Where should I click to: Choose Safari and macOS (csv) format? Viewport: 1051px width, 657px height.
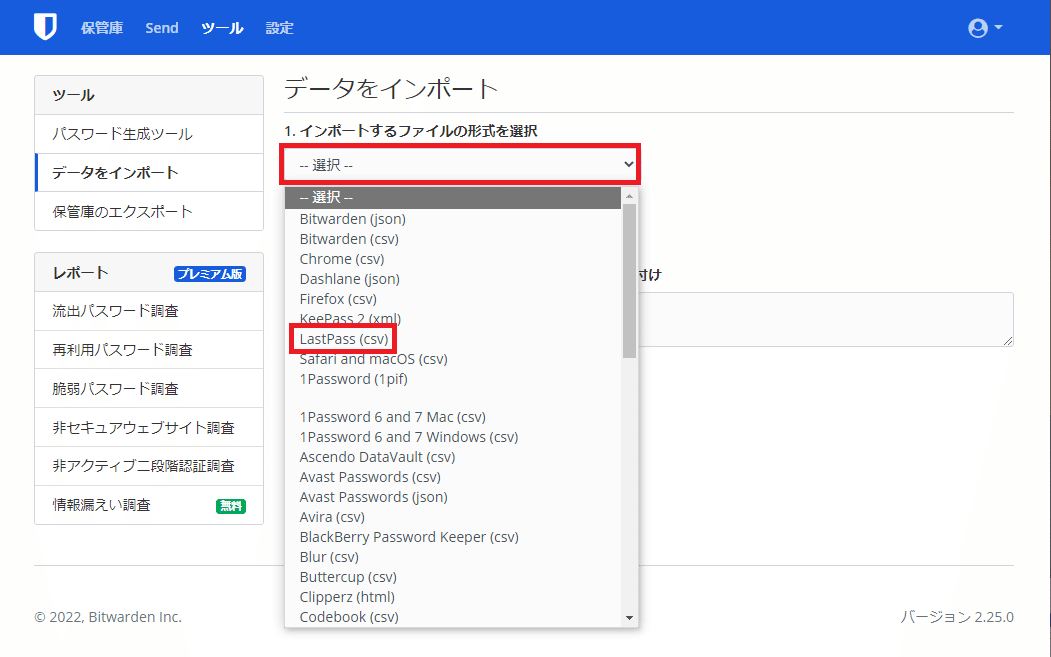coord(453,359)
